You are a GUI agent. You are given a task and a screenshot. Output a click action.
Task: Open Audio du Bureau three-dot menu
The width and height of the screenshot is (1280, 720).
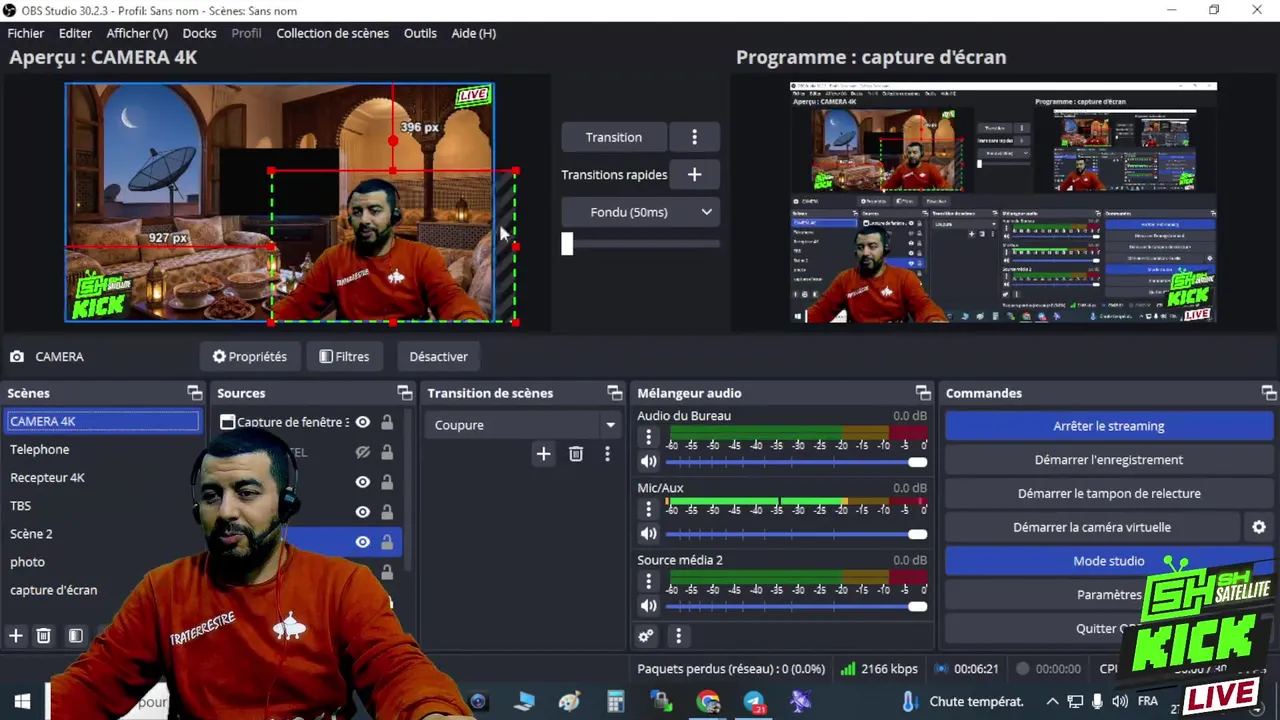click(x=648, y=437)
